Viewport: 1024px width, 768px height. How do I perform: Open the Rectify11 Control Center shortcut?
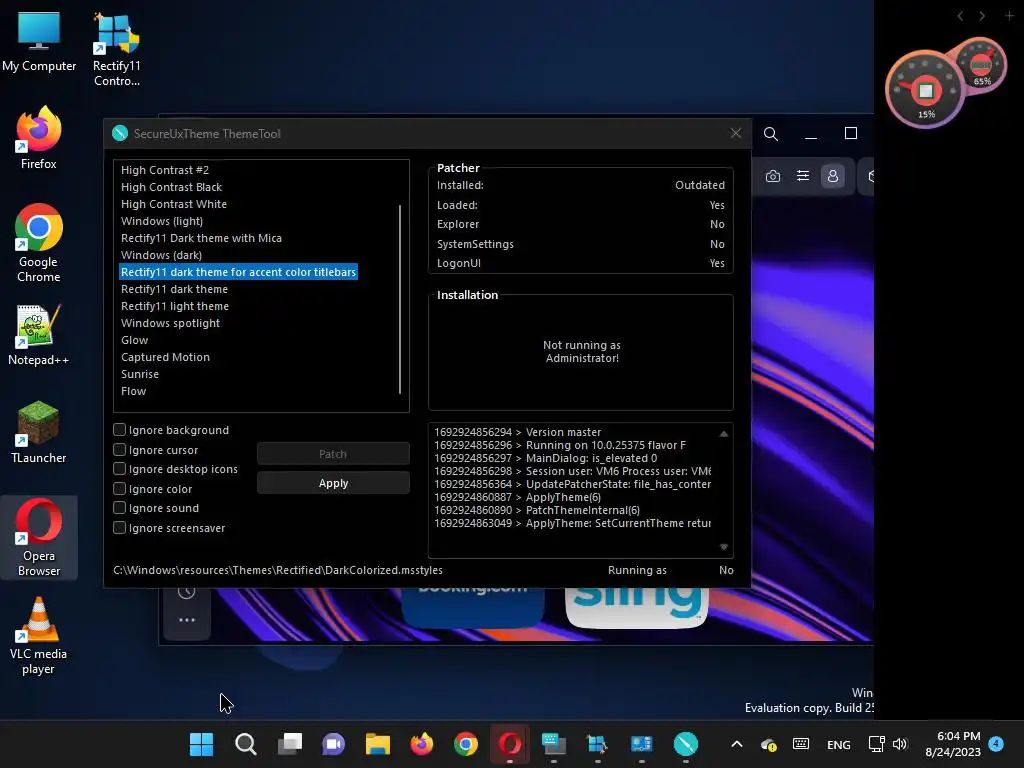pyautogui.click(x=116, y=48)
